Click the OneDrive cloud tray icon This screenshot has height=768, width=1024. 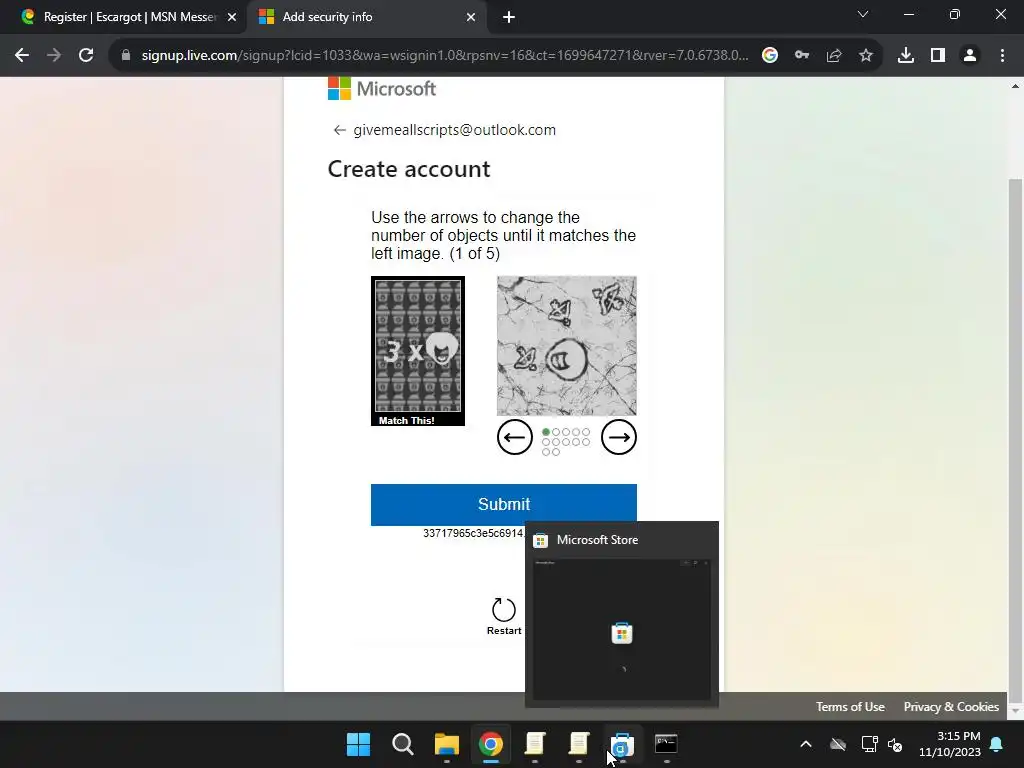tap(838, 744)
